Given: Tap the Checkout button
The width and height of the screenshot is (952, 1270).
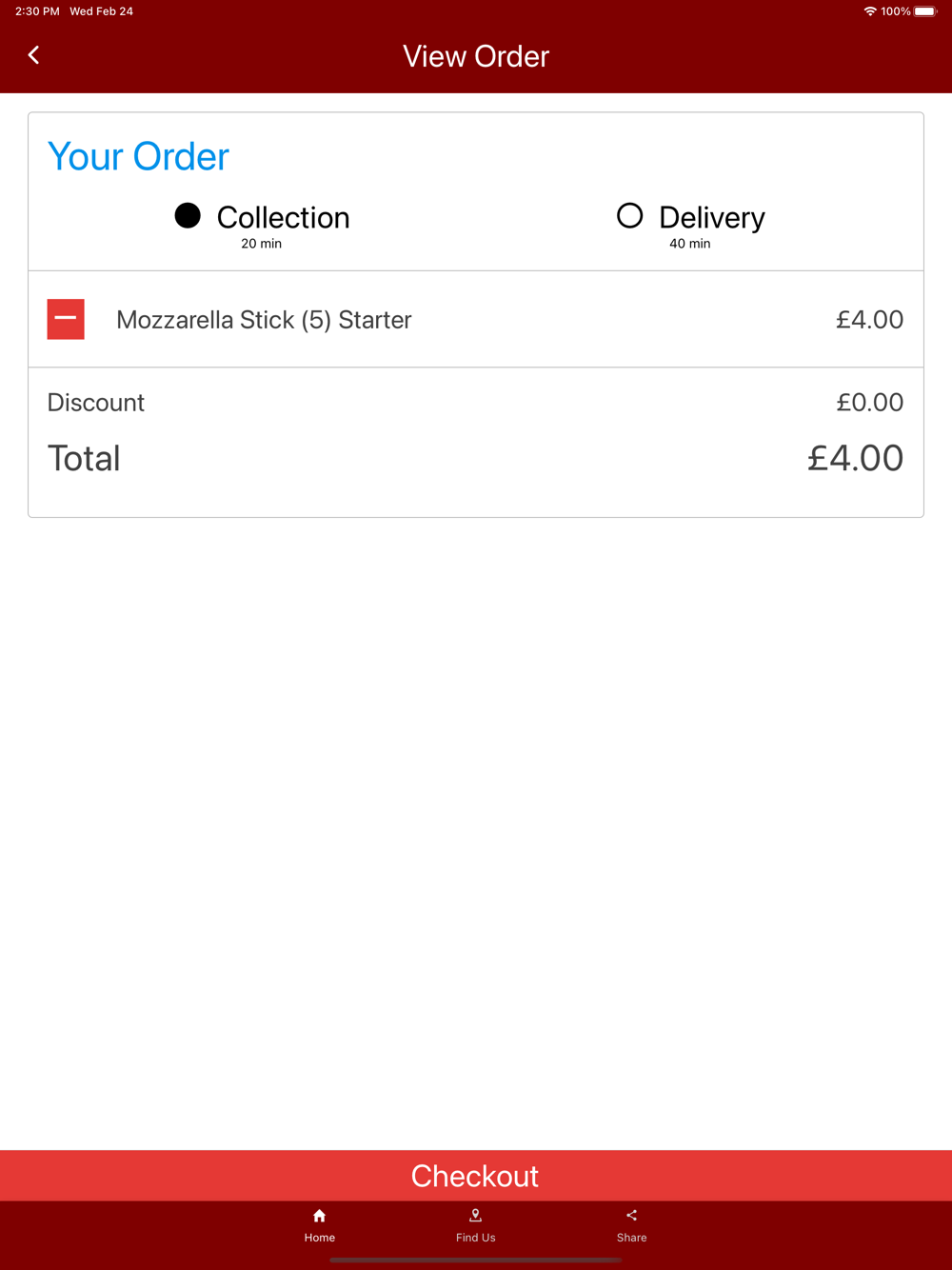Looking at the screenshot, I should 476,1176.
